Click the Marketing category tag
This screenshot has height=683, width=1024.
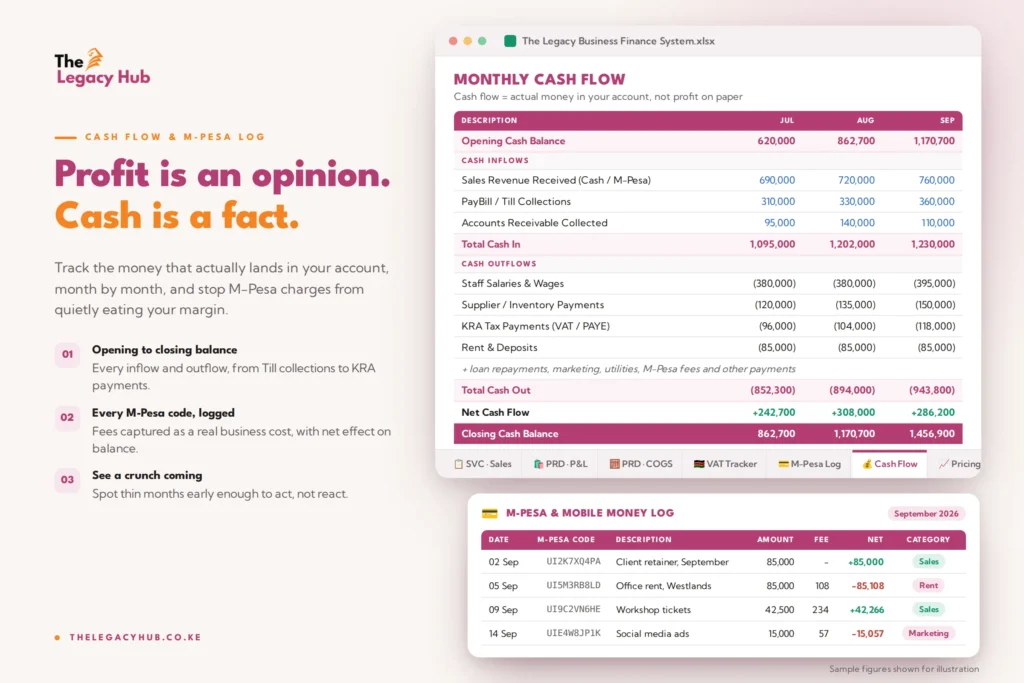(x=928, y=633)
